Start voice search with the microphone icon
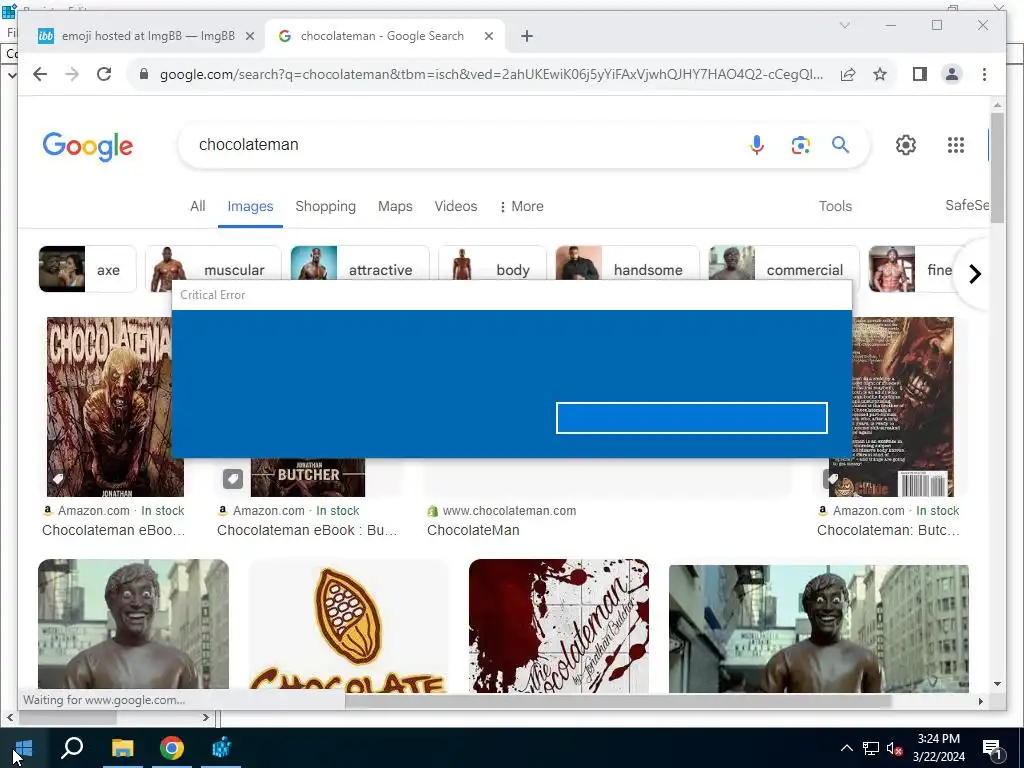The height and width of the screenshot is (768, 1024). tap(757, 144)
